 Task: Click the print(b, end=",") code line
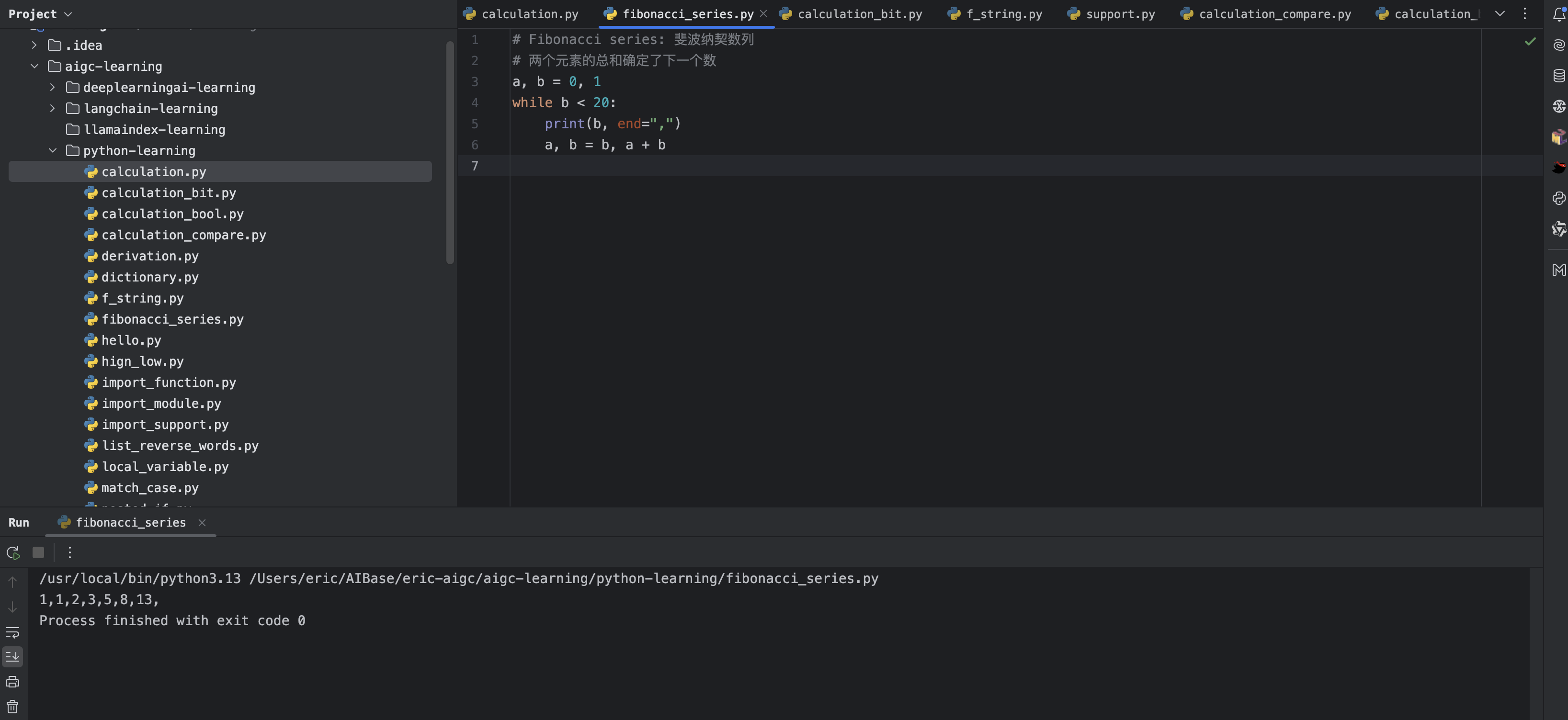click(613, 124)
